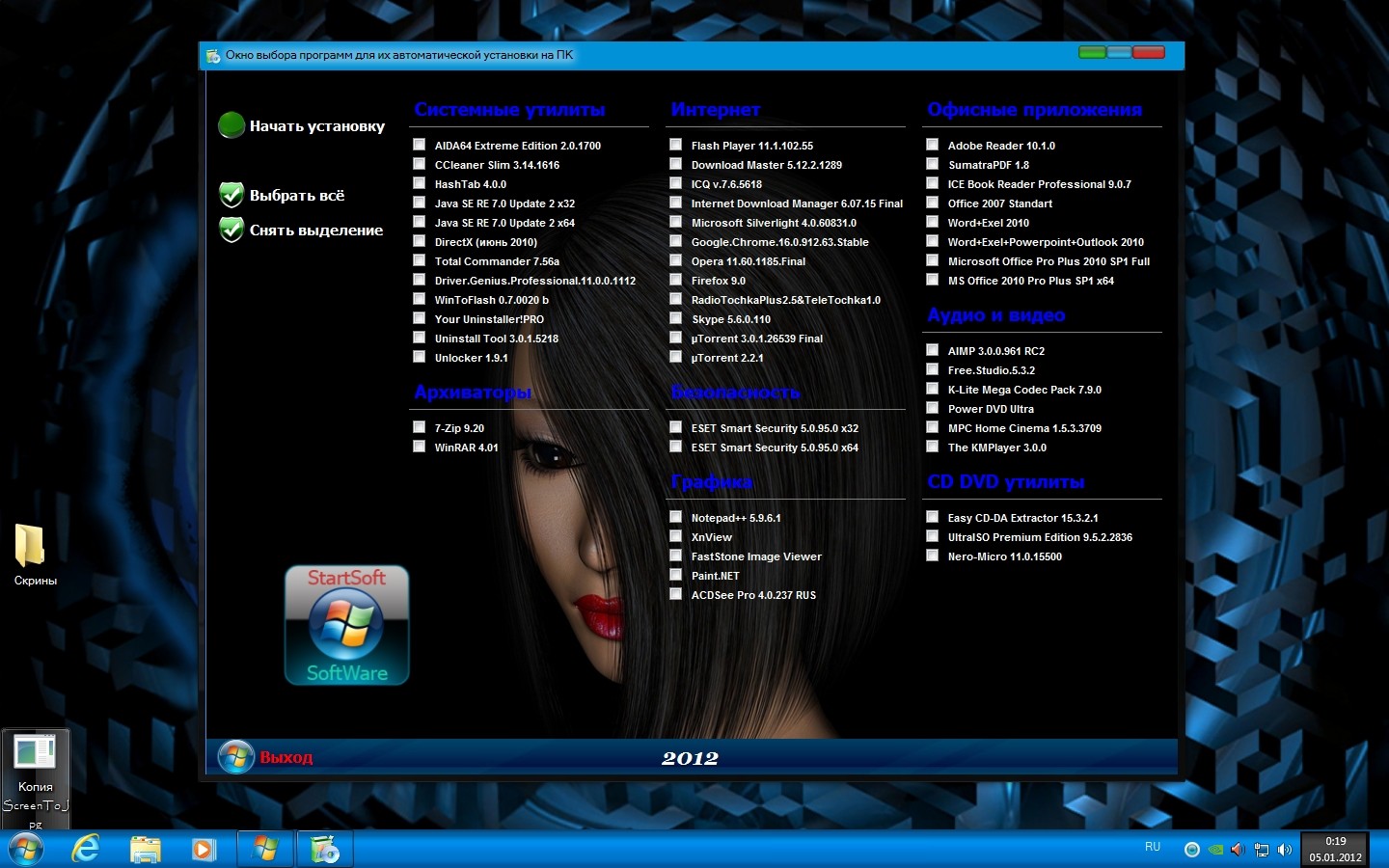Tick Skype 5.6.0.110 checkbox

(x=676, y=318)
